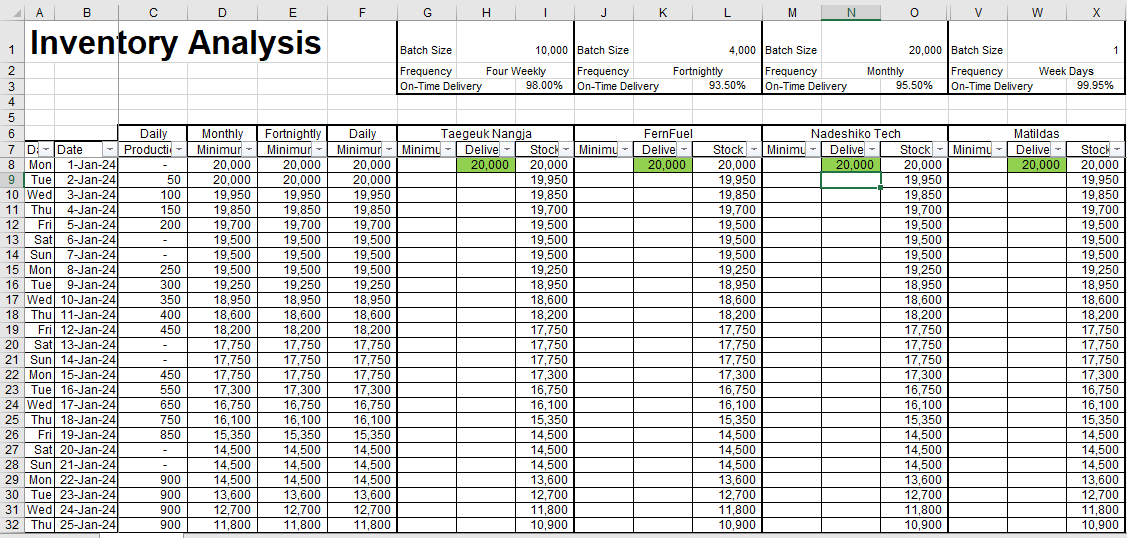The image size is (1127, 538).
Task: Select the Nadeshiko Tech group header cell
Action: (x=855, y=133)
